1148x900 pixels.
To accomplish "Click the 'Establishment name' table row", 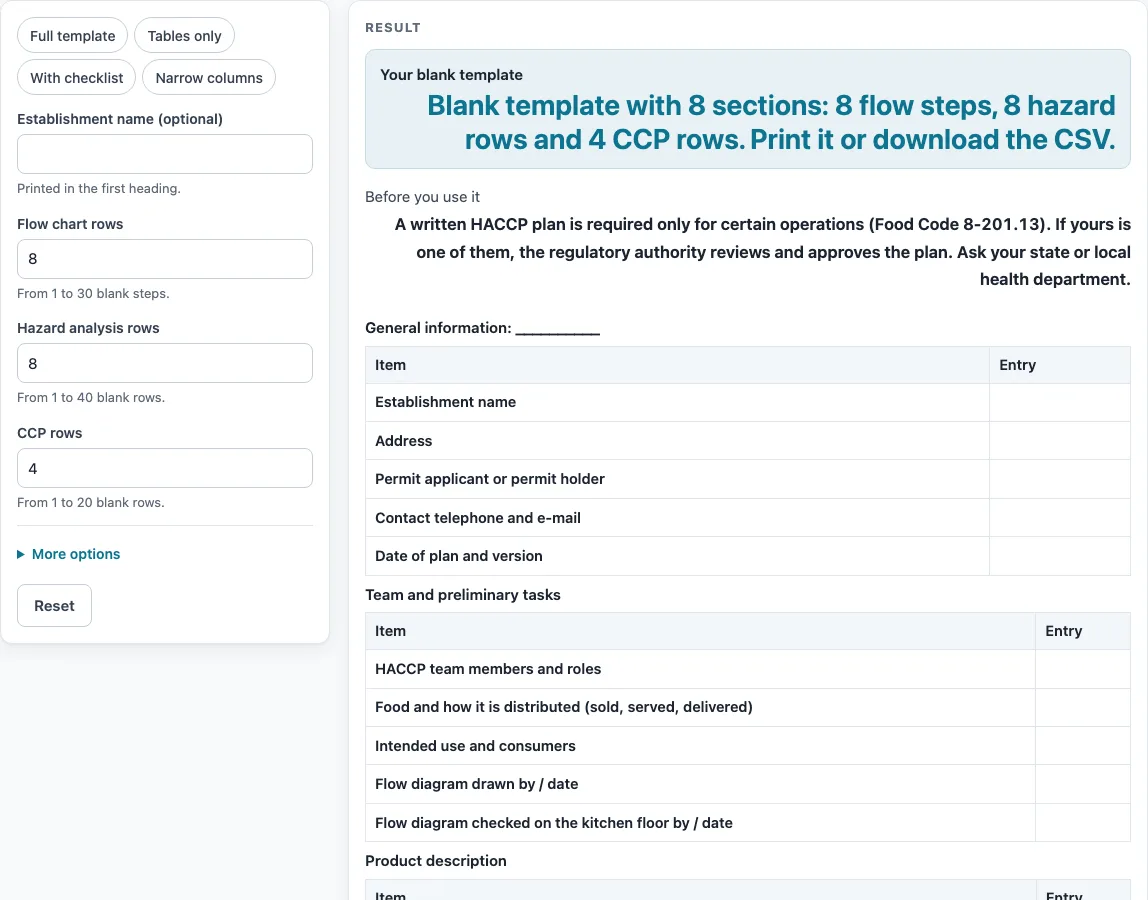I will click(748, 402).
